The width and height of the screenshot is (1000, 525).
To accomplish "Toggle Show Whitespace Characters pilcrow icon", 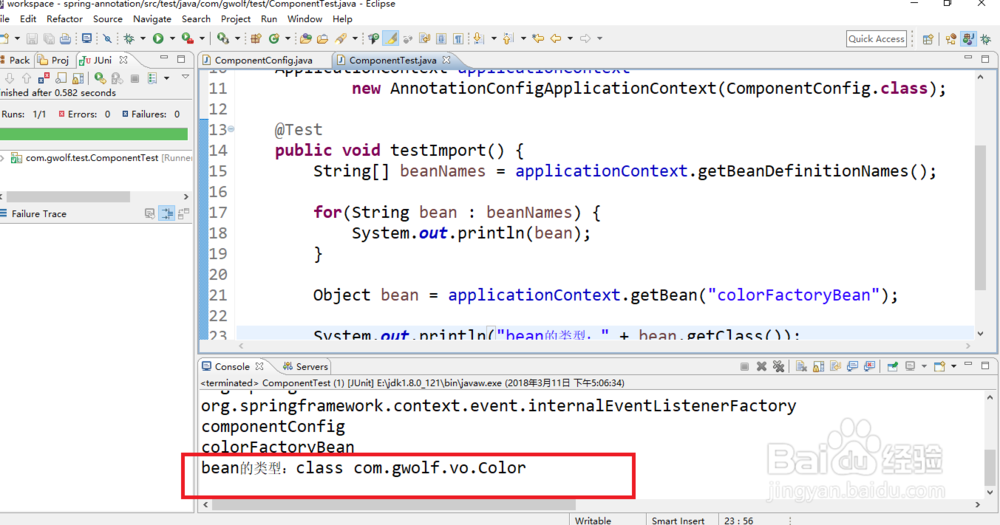I will pos(458,39).
